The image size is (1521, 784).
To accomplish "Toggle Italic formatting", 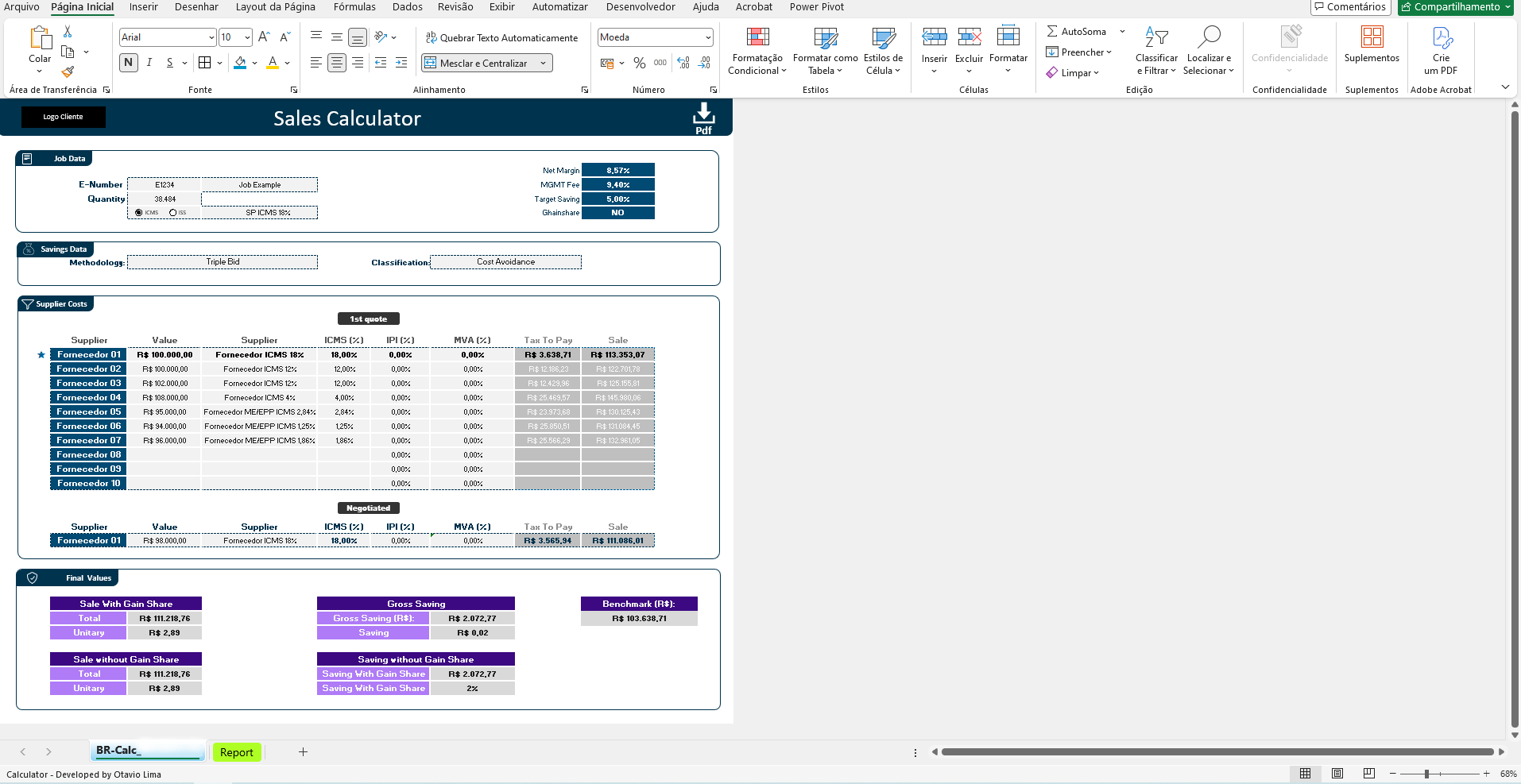I will click(x=149, y=63).
